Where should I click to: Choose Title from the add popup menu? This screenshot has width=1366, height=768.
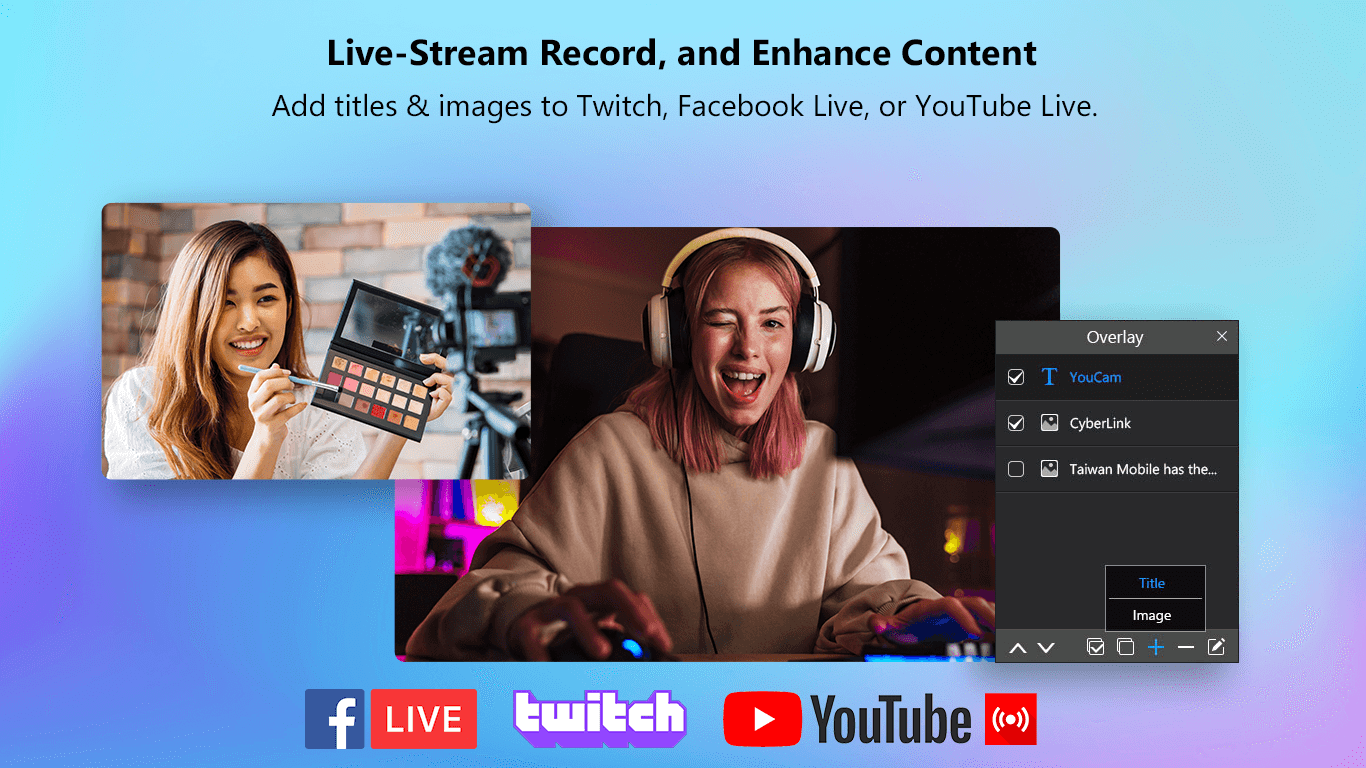point(1152,583)
